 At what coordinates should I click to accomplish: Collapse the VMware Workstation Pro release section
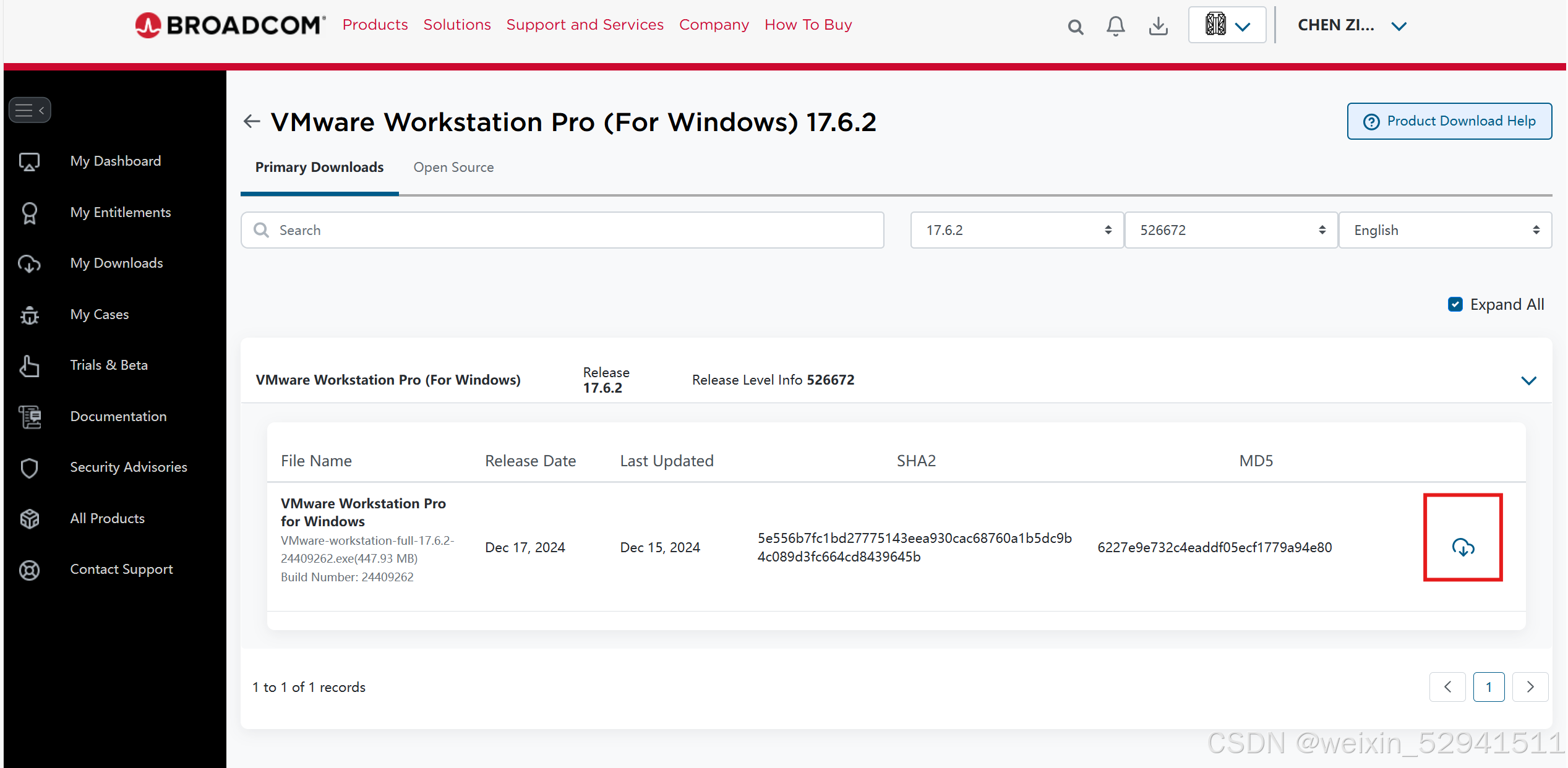pos(1528,380)
